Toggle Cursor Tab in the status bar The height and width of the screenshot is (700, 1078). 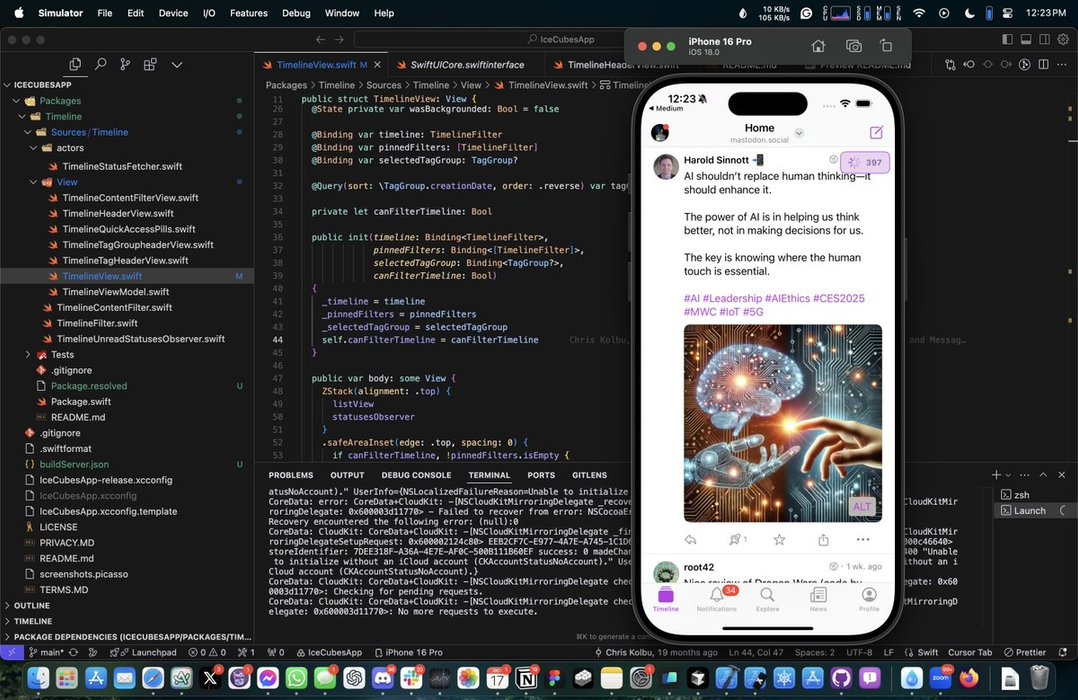(969, 652)
